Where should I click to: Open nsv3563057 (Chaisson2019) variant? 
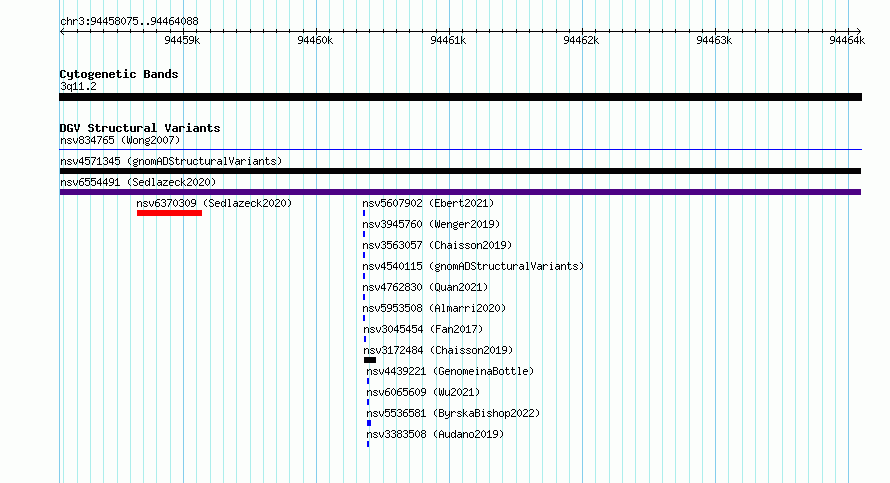437,245
